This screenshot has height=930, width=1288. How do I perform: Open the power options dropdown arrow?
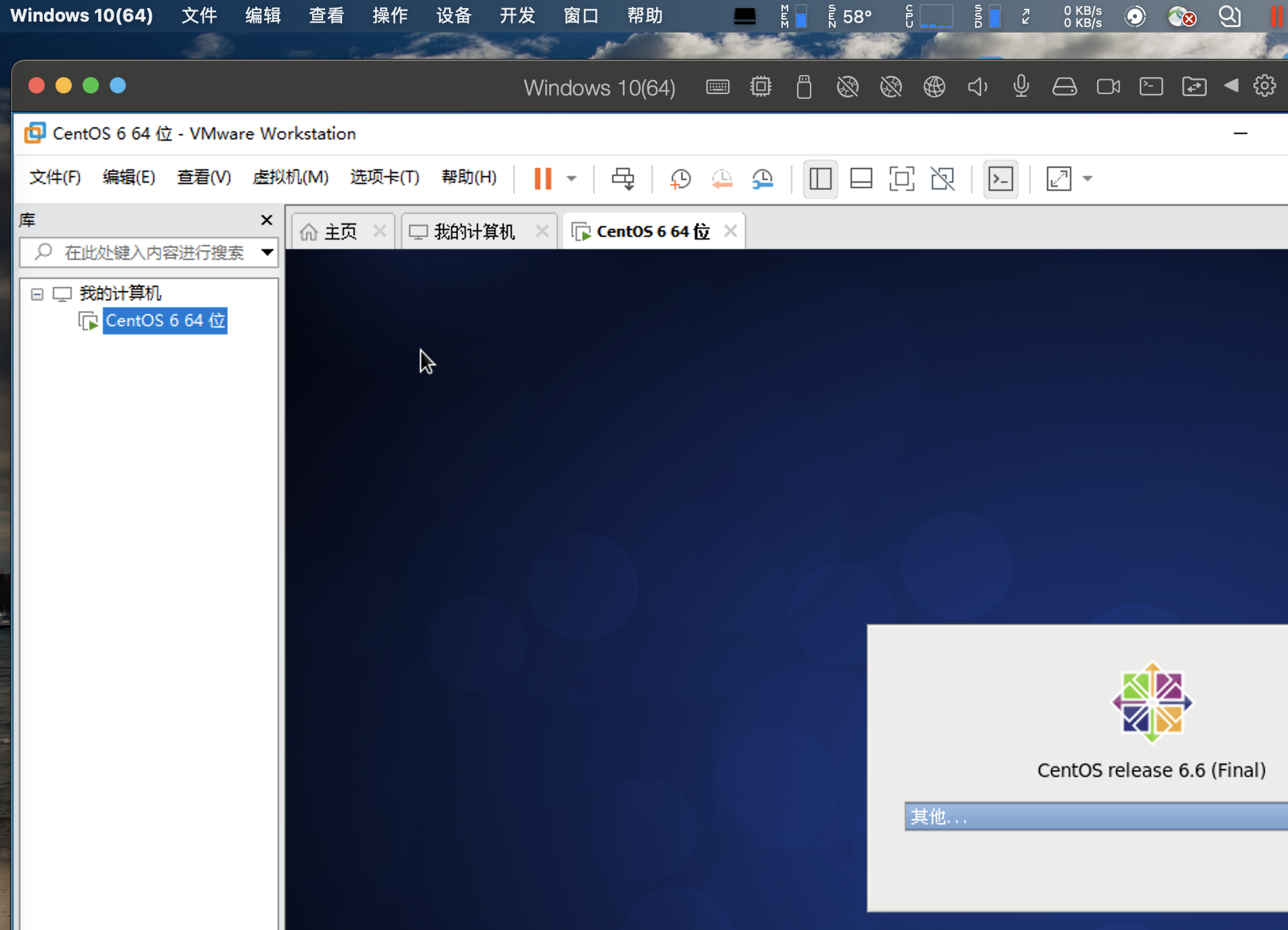(572, 179)
